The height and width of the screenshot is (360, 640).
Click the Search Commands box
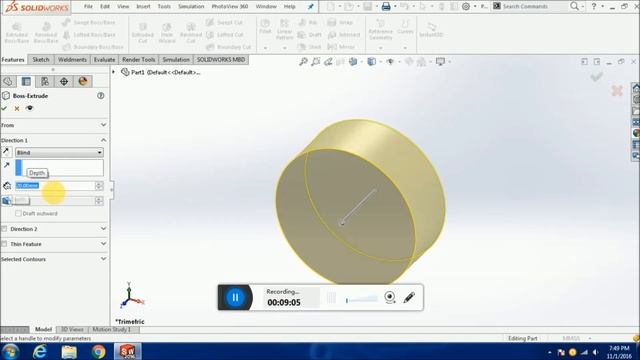[x=530, y=7]
